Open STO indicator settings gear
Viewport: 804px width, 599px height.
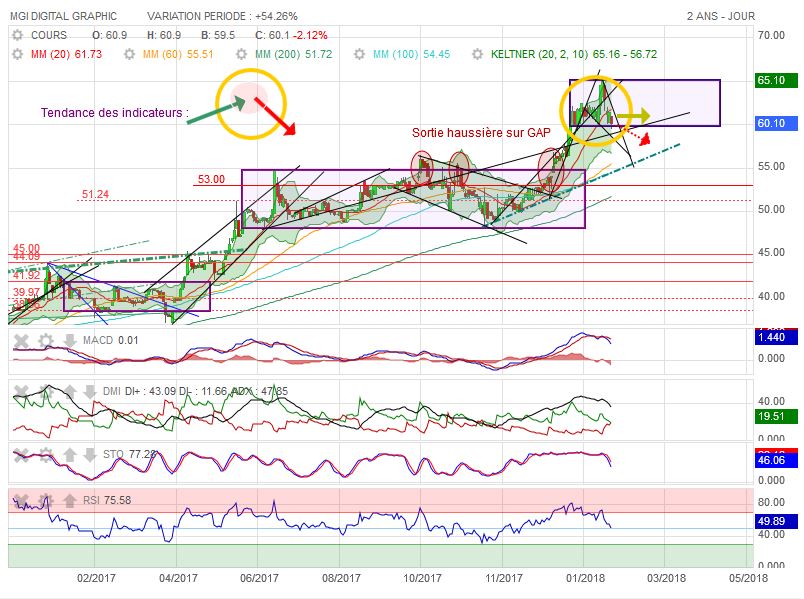click(46, 454)
